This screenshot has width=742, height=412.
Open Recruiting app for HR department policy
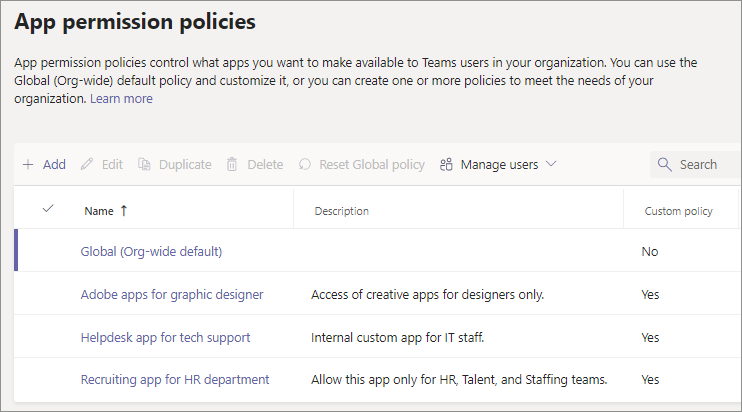click(x=175, y=379)
